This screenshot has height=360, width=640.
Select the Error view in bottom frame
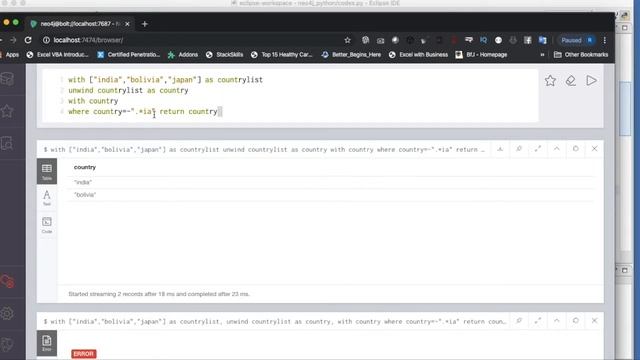click(47, 343)
